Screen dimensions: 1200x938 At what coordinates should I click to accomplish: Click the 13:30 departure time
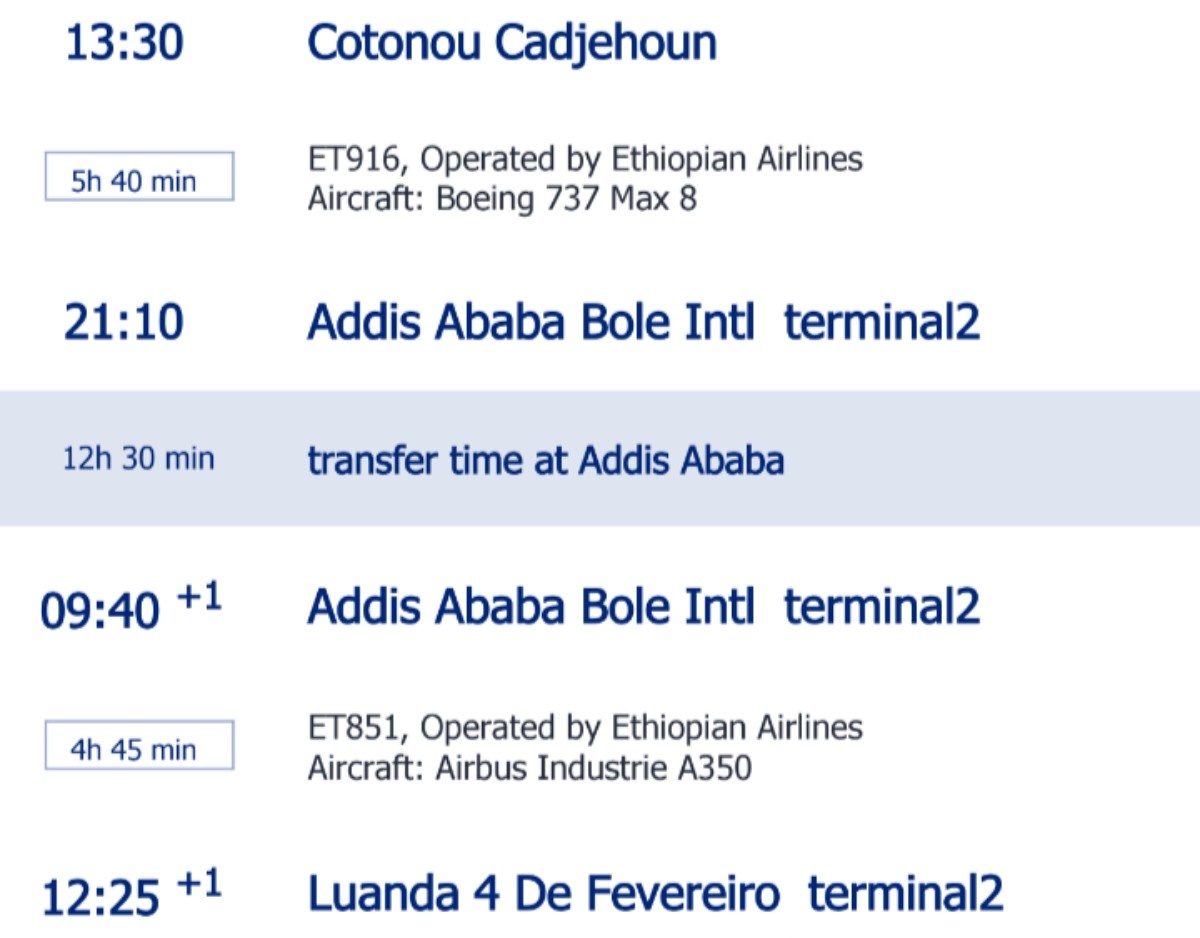point(124,44)
